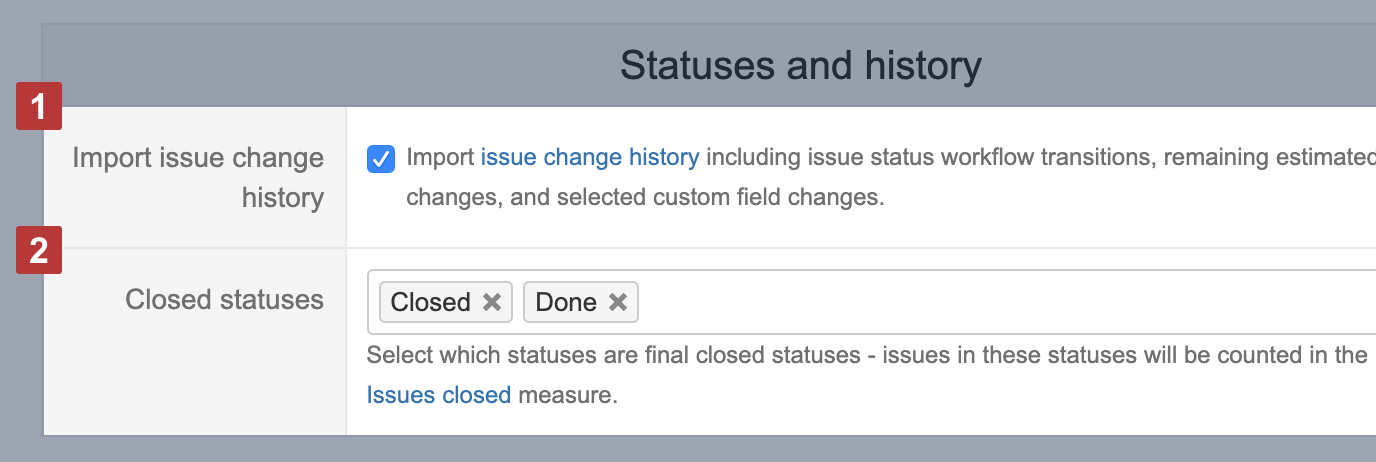Viewport: 1376px width, 462px height.
Task: Remove the Closed status tag
Action: (492, 302)
